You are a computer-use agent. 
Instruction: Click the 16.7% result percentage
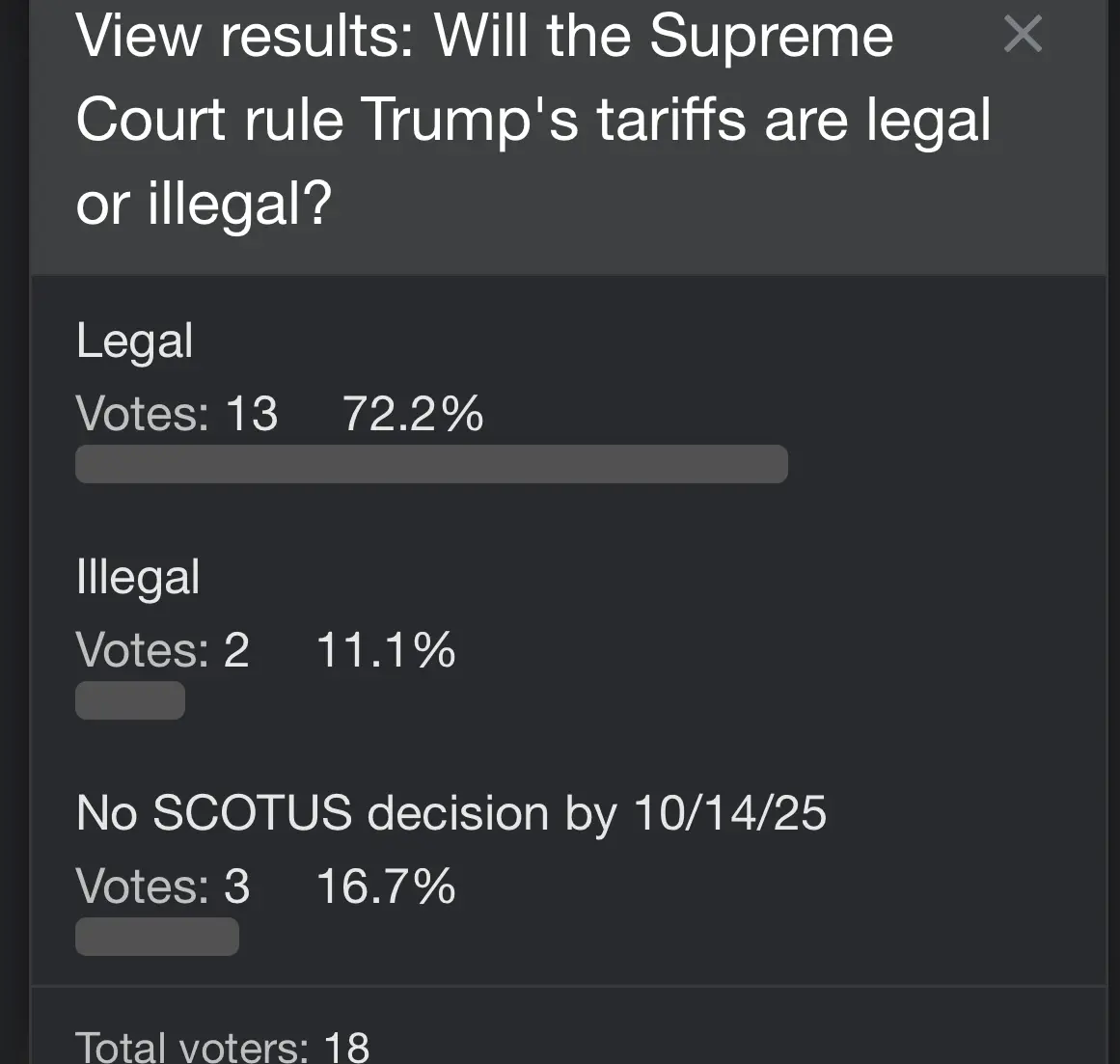(x=386, y=887)
